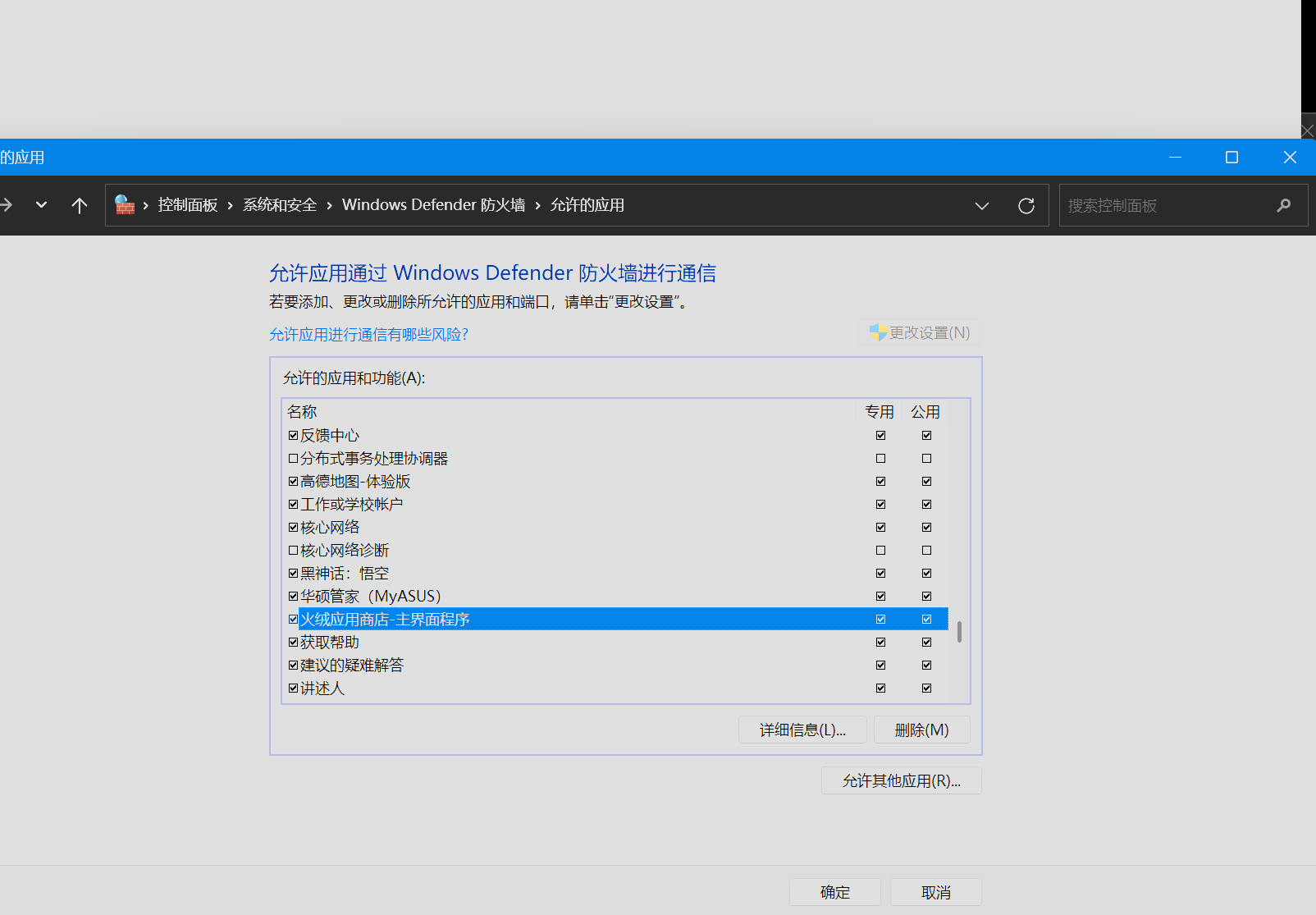Screen dimensions: 1316x915
Task: Toggle 火绒应用商店-主界面程序 public checkbox
Action: [926, 620]
